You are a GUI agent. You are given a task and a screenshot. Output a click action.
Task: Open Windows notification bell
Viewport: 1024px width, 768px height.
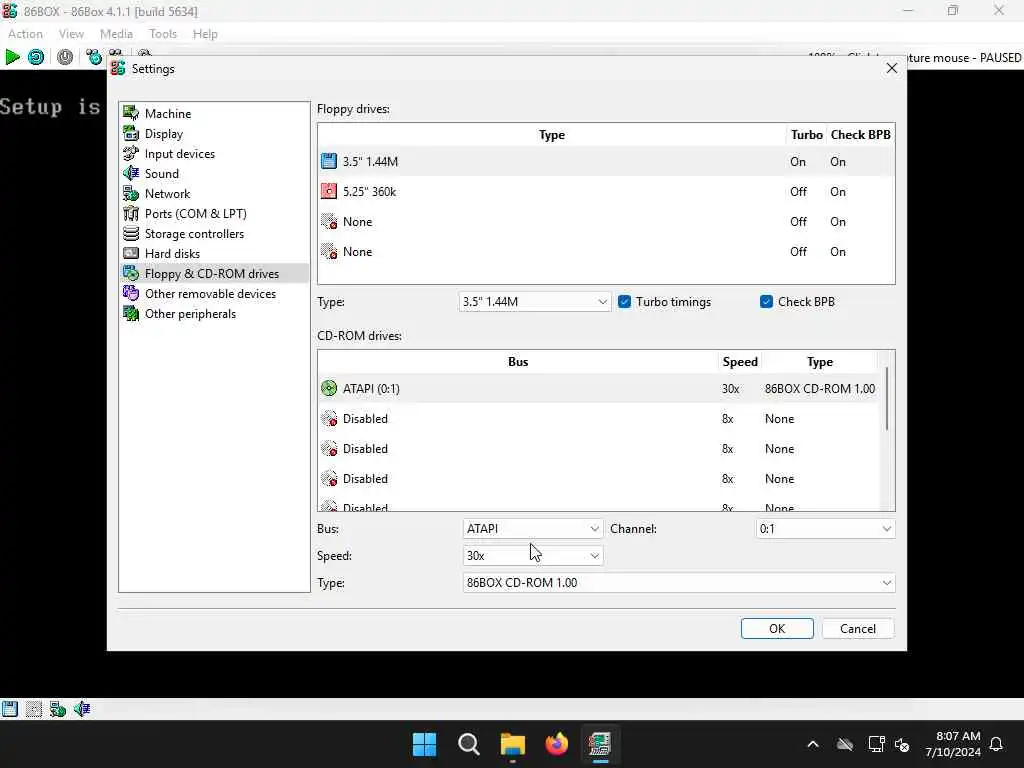(997, 744)
